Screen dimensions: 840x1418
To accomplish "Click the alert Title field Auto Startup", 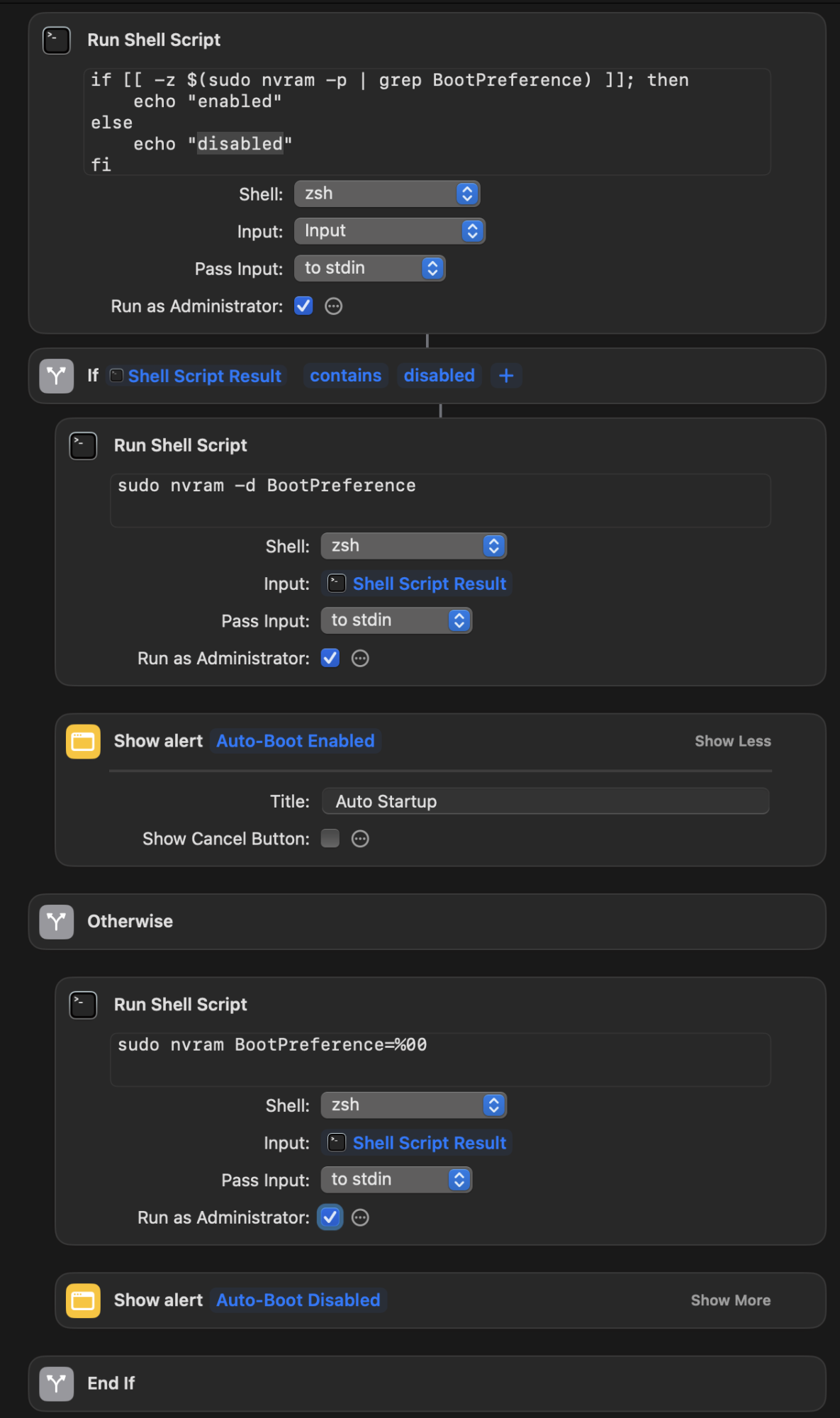I will tap(545, 802).
